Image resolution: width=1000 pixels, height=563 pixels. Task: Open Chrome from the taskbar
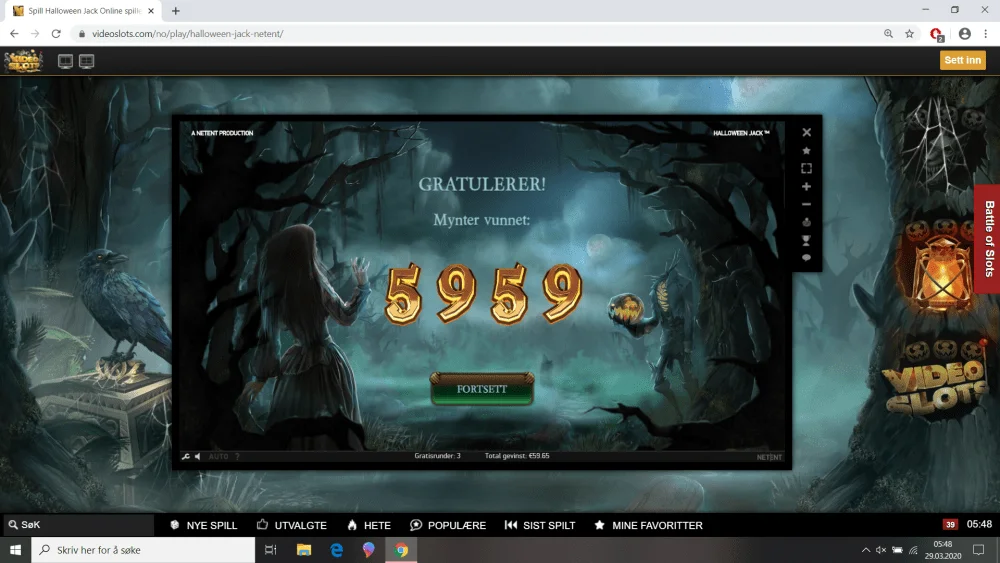click(401, 550)
